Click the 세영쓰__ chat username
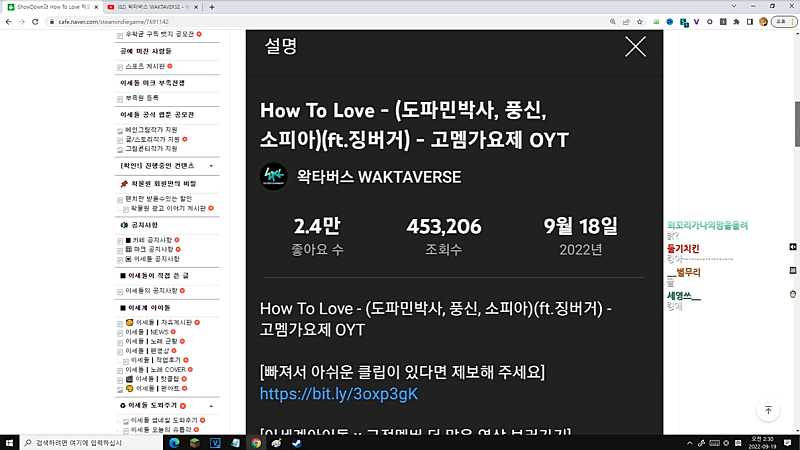 point(684,296)
